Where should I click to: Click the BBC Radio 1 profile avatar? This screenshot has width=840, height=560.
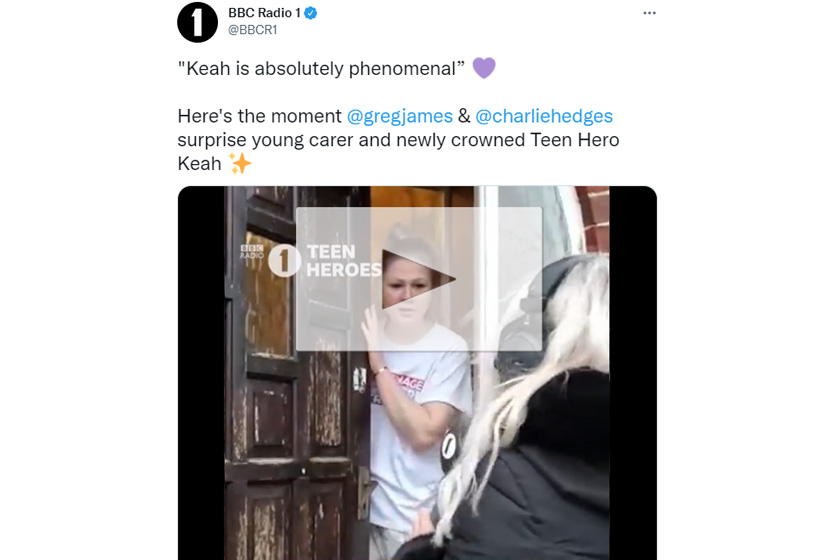(197, 22)
